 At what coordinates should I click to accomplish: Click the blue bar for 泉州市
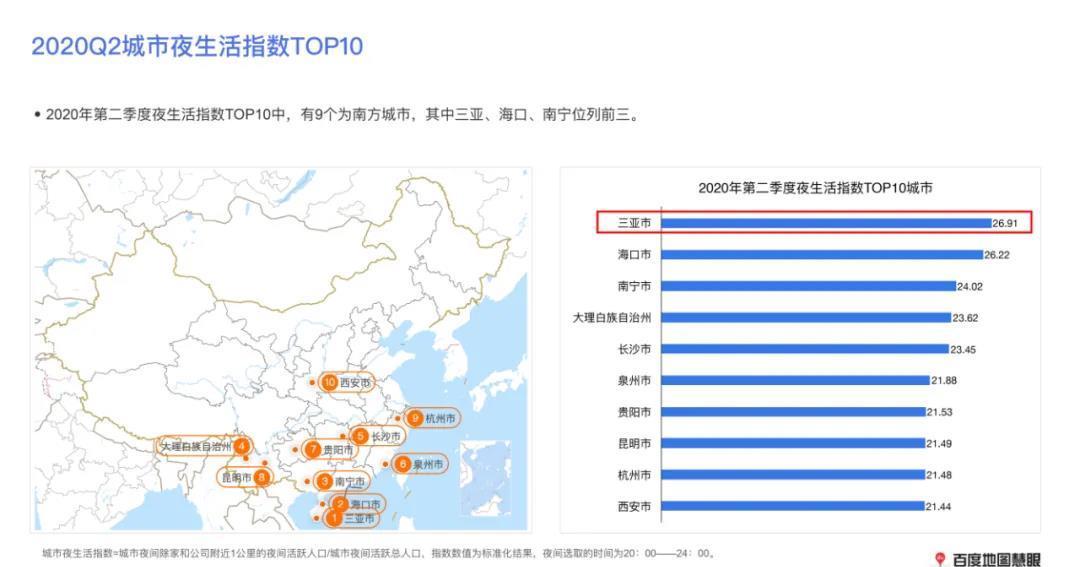(x=796, y=380)
